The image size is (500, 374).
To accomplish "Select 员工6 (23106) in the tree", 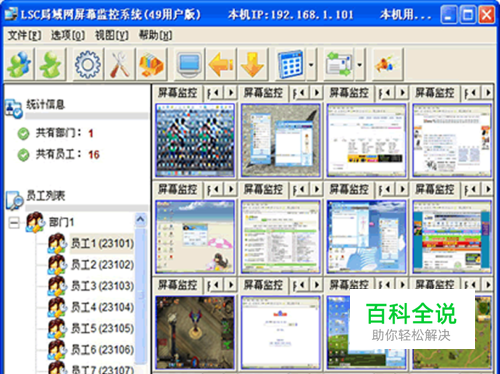I will tap(102, 350).
